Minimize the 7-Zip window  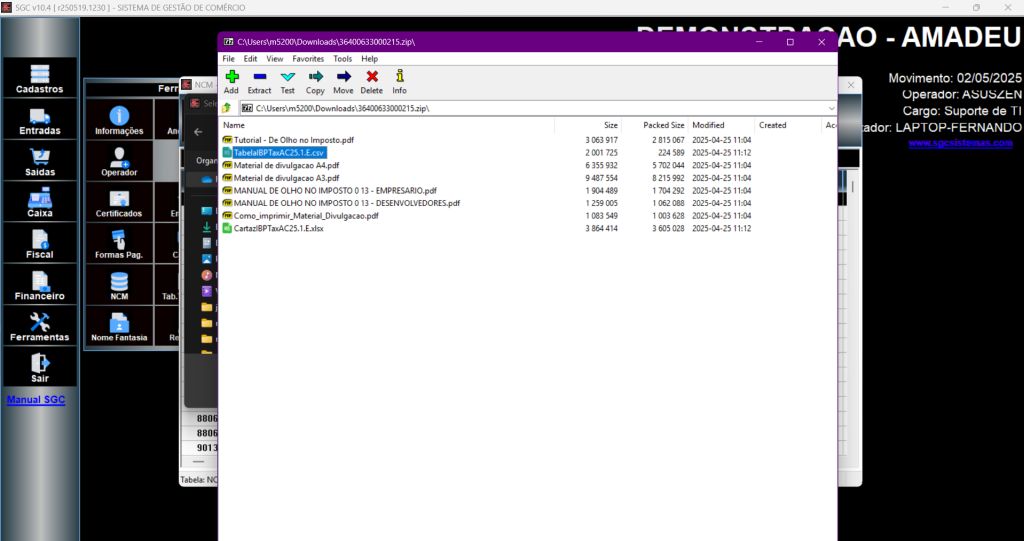pos(760,42)
